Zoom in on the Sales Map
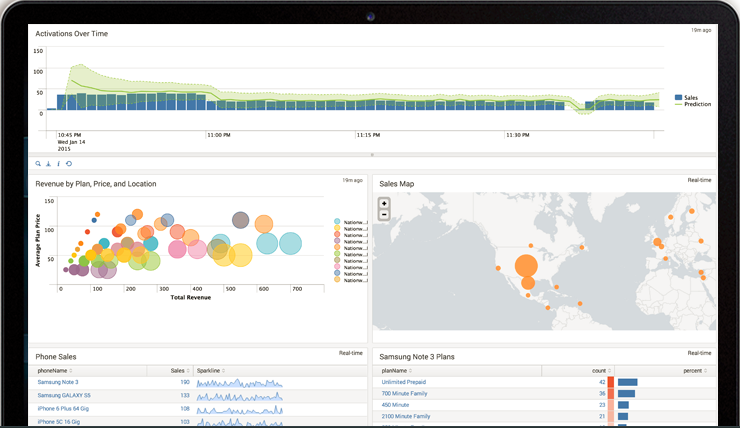 point(384,204)
